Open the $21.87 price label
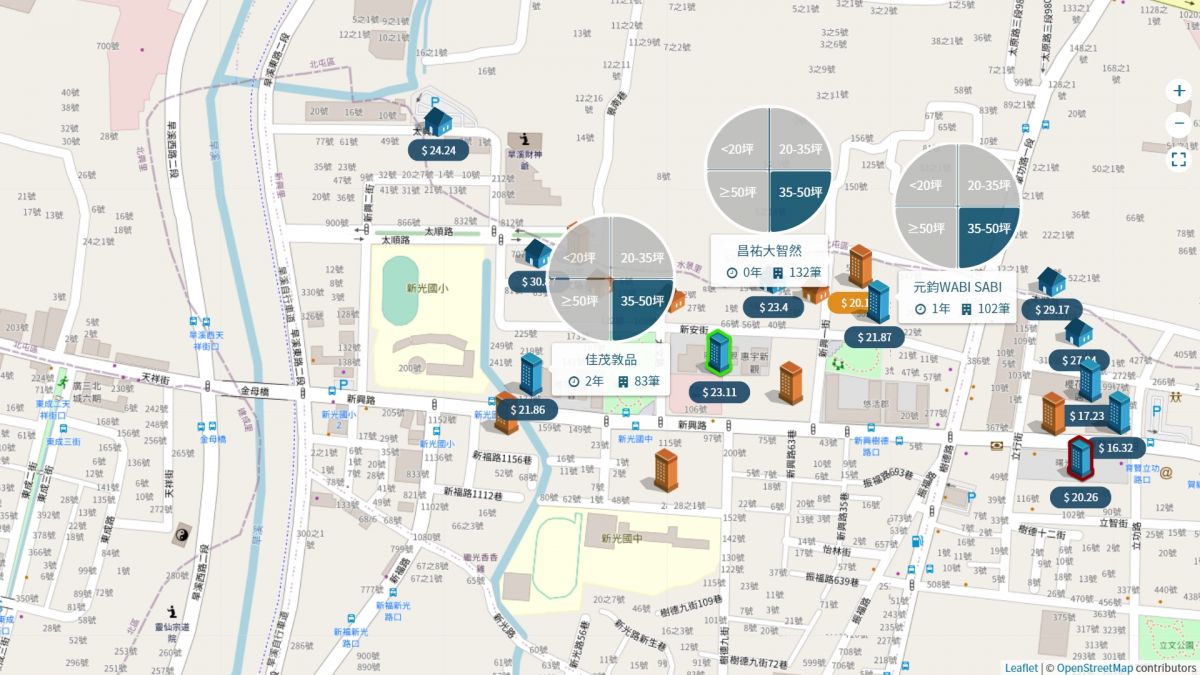1200x675 pixels. [x=874, y=337]
